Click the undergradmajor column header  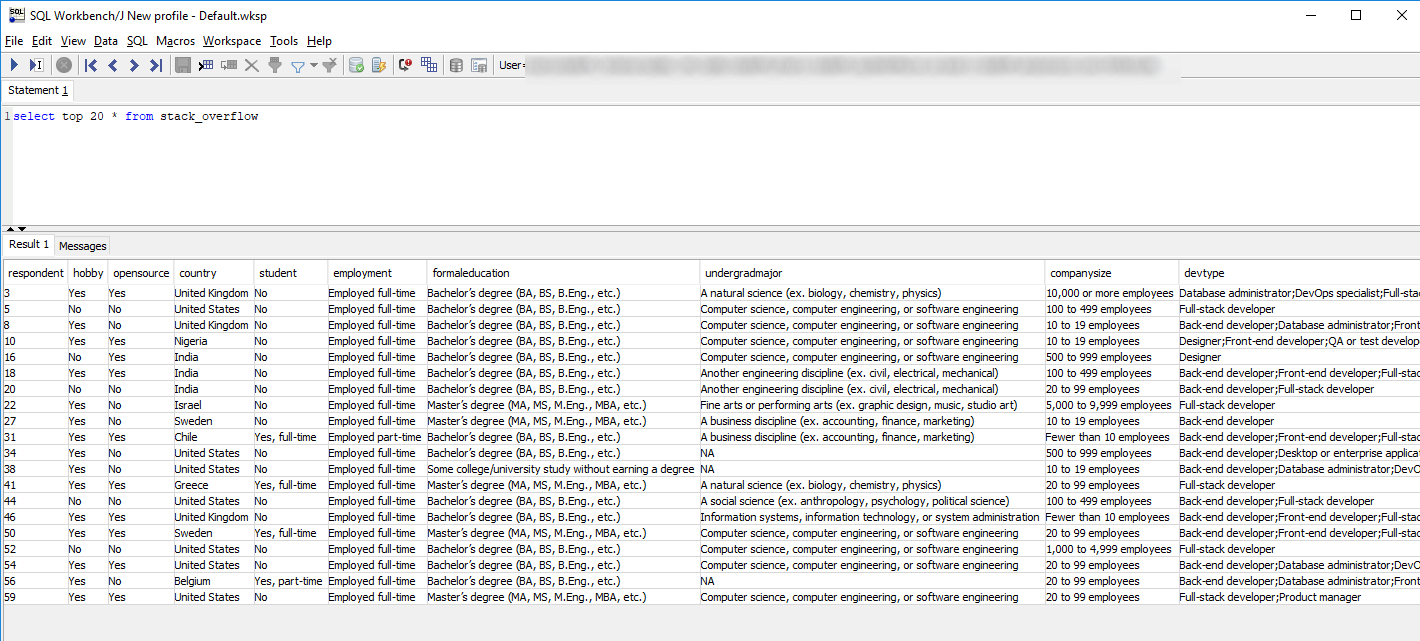pyautogui.click(x=872, y=273)
